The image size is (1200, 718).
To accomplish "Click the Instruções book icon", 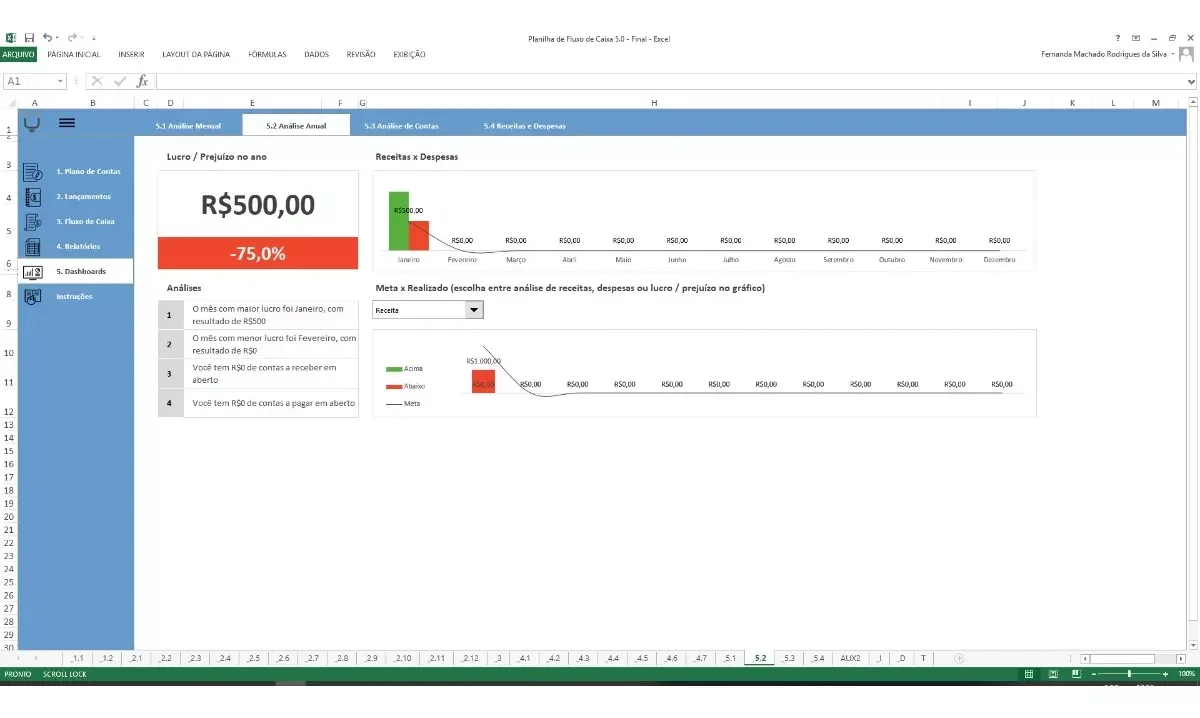I will coord(32,296).
